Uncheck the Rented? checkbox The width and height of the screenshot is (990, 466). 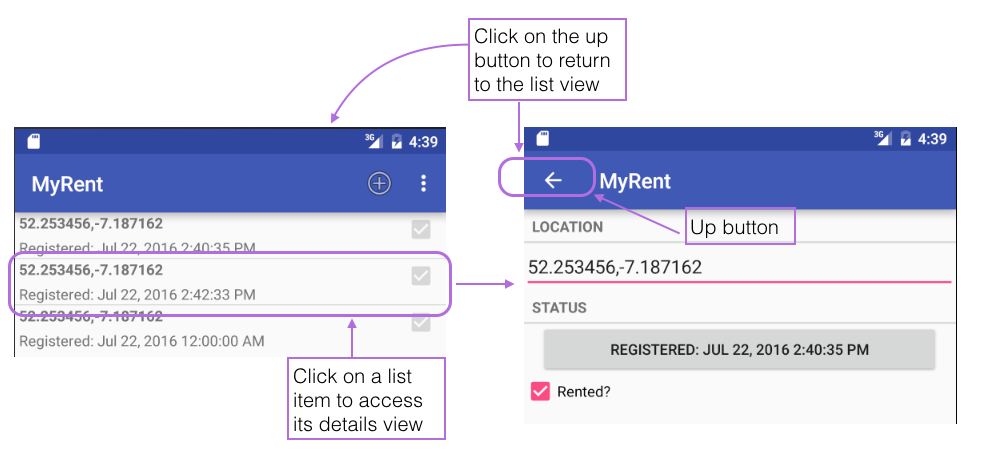[x=540, y=392]
